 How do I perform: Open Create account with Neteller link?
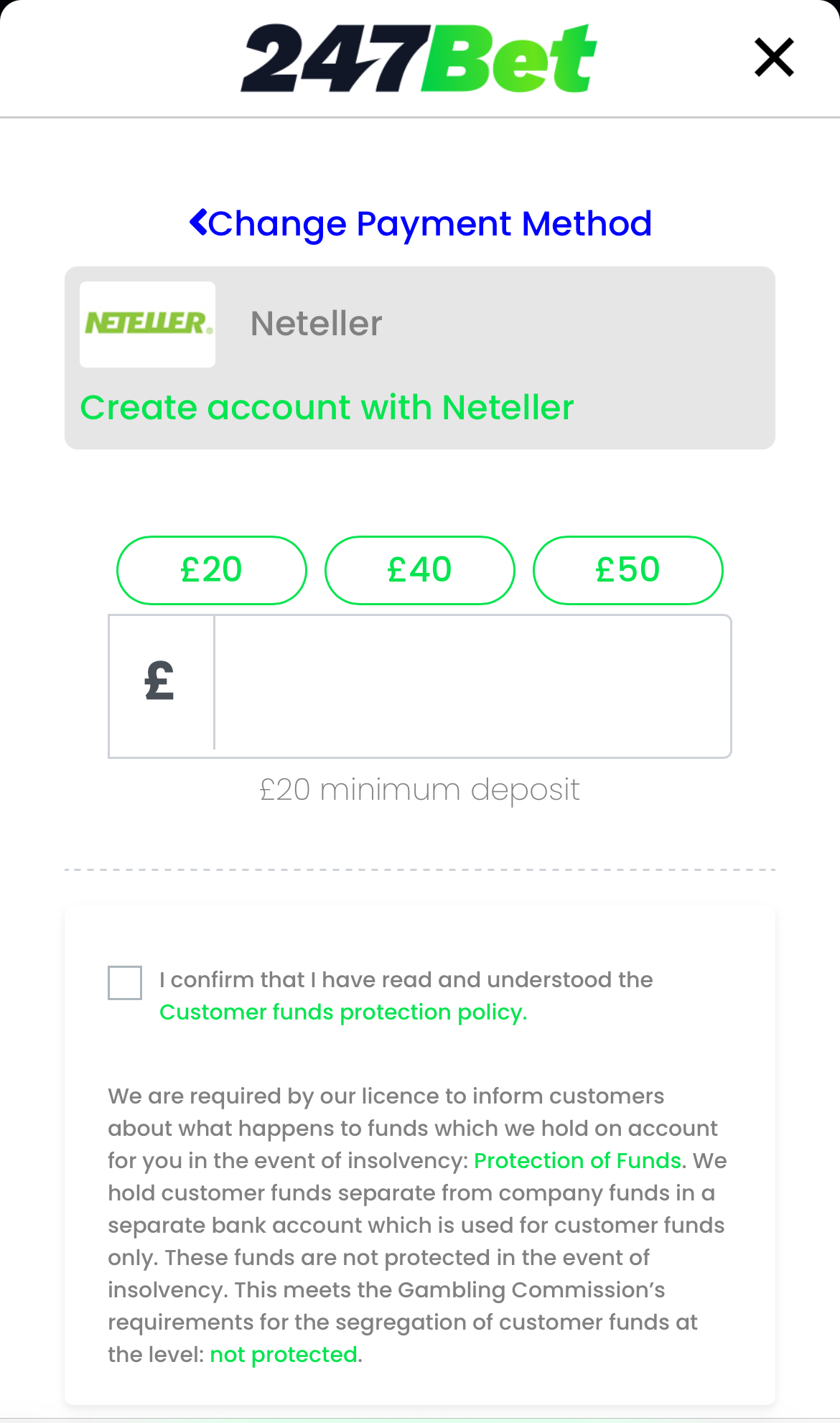[327, 408]
